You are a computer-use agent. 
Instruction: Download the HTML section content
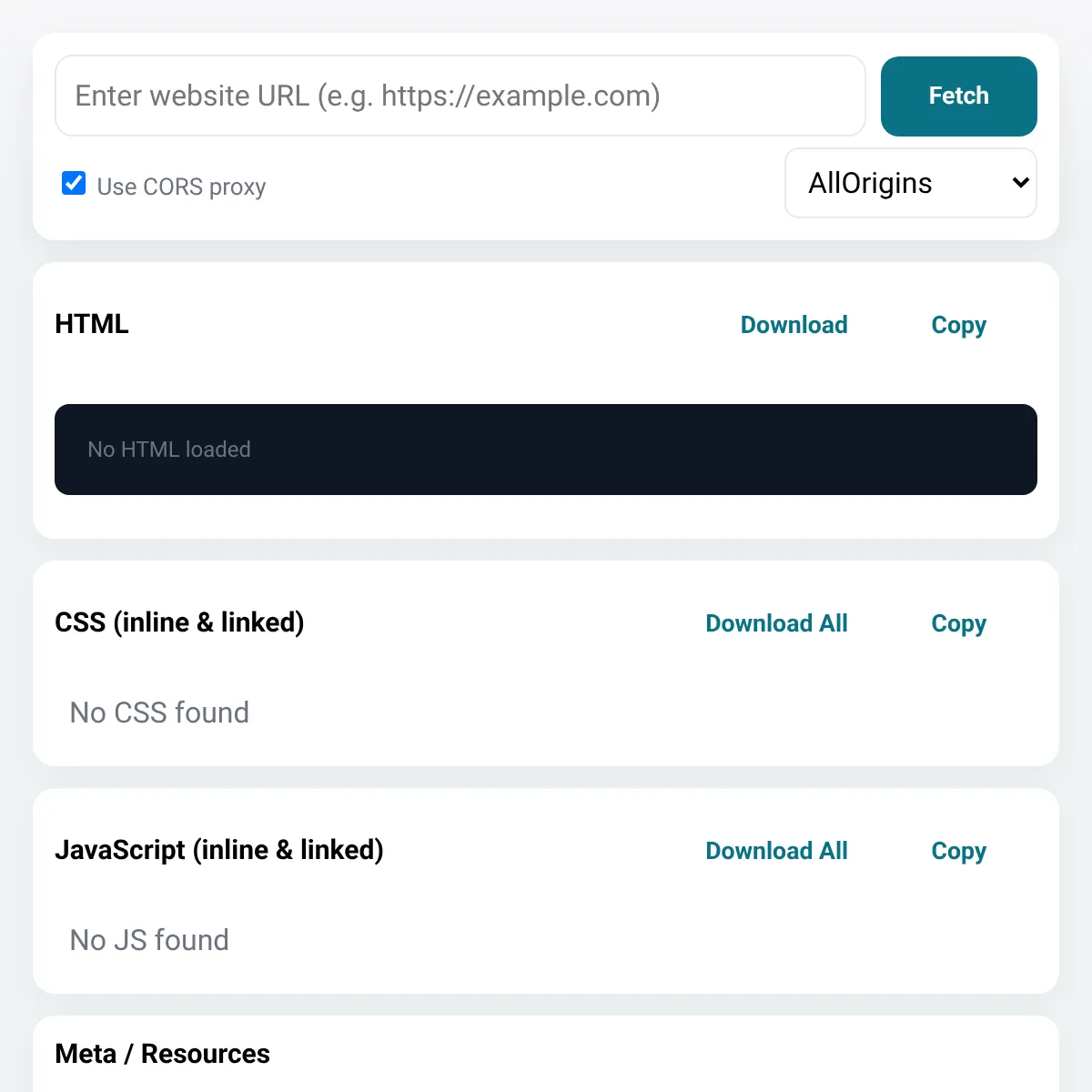[x=794, y=325]
